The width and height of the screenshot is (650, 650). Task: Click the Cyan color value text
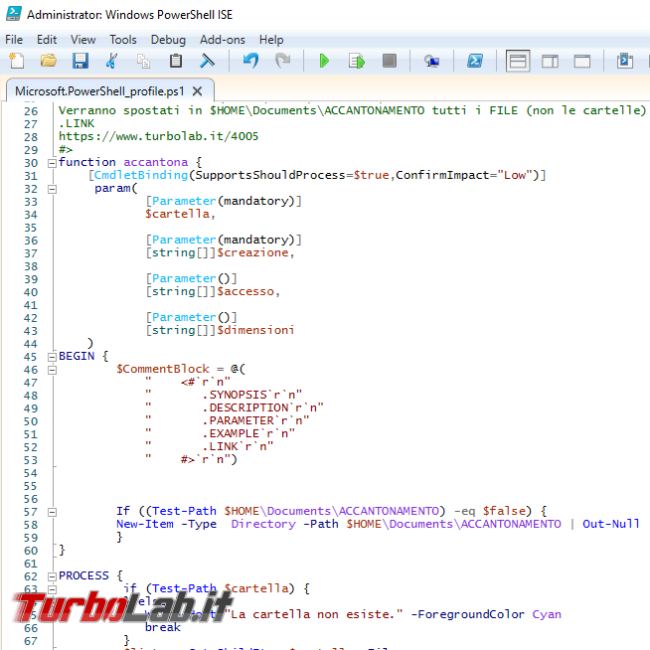point(547,614)
